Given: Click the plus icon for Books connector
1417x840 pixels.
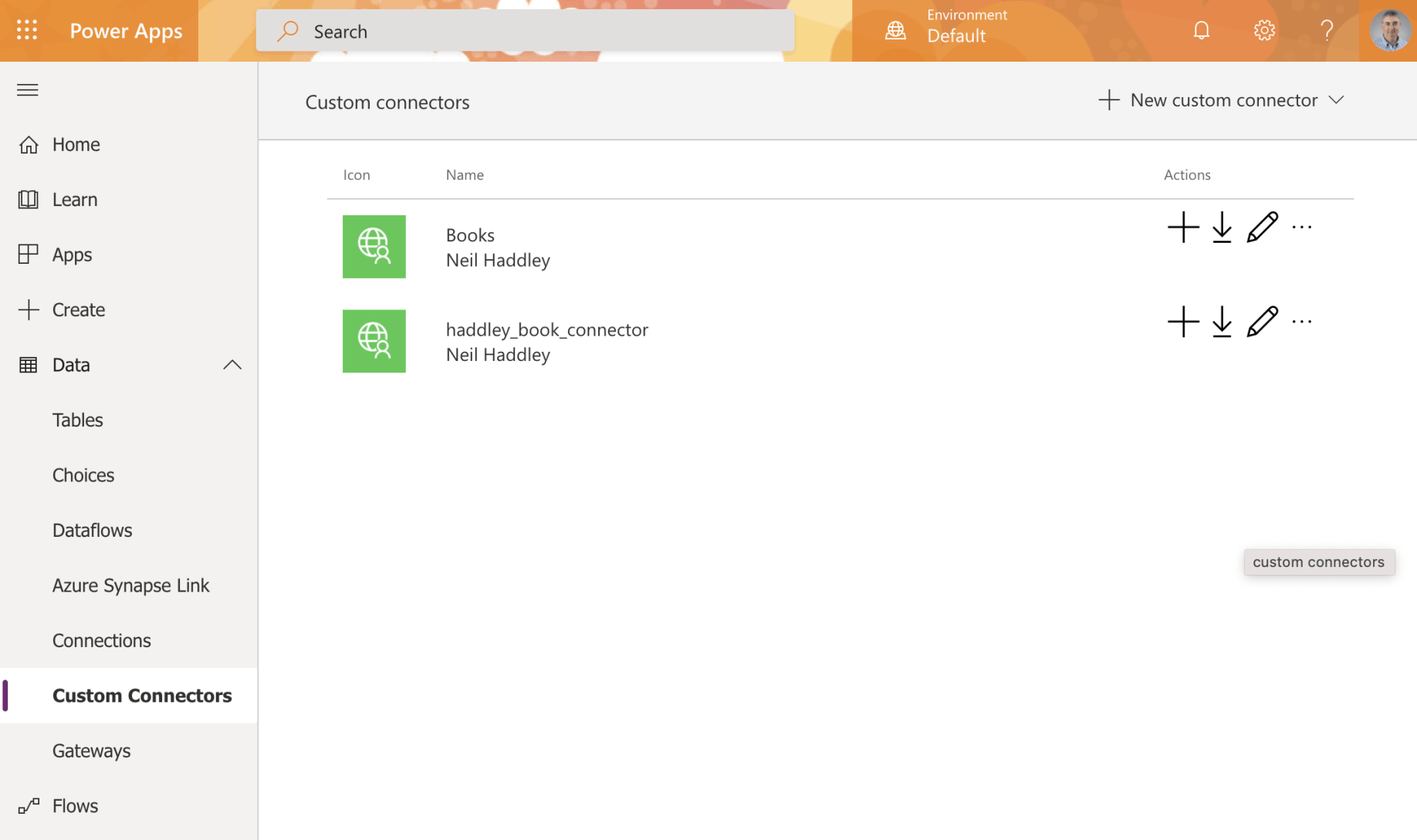Looking at the screenshot, I should pos(1182,228).
